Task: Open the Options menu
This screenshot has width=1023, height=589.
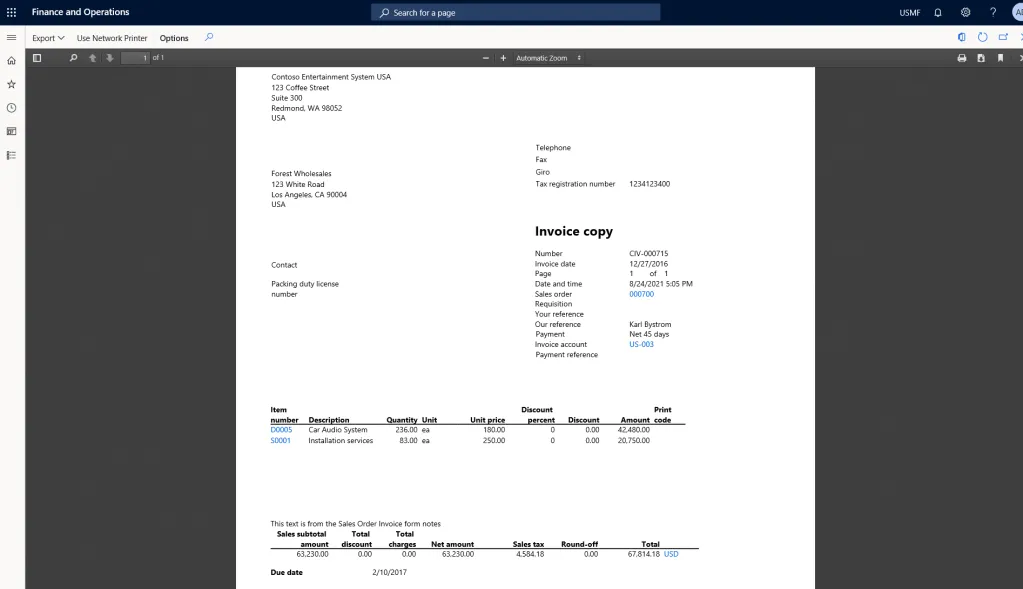Action: 172,37
